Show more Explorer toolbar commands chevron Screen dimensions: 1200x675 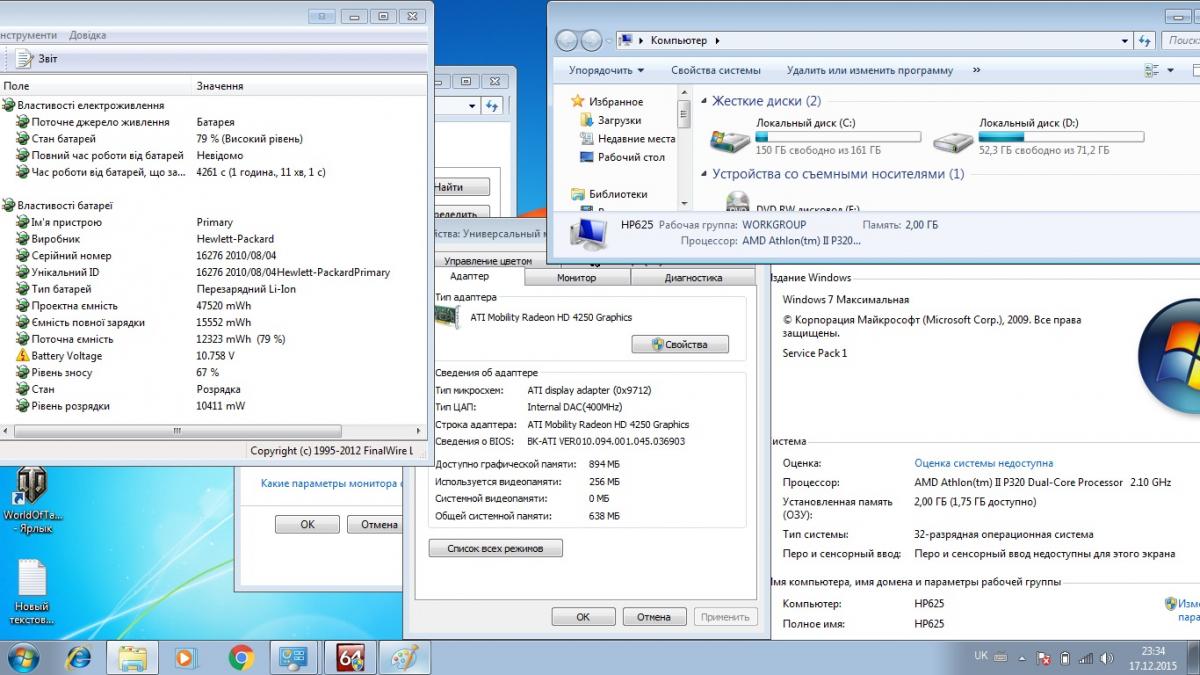tap(976, 71)
